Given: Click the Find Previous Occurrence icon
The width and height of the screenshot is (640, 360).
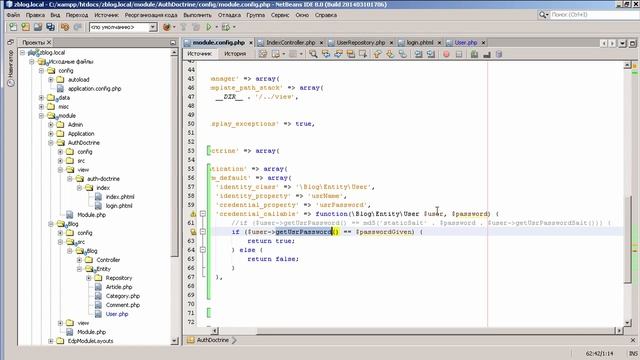Looking at the screenshot, I should tap(326, 54).
